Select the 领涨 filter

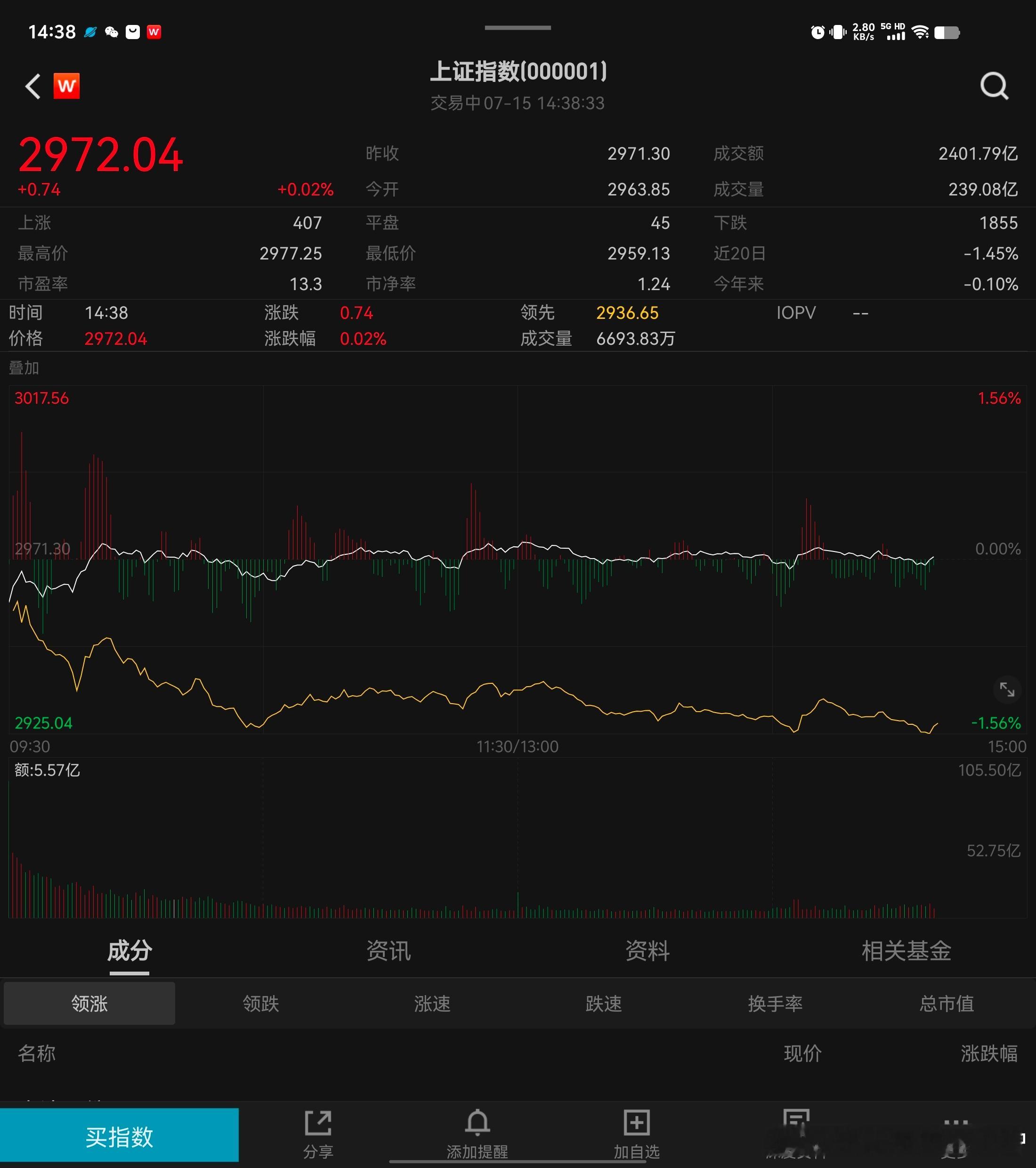point(89,1004)
